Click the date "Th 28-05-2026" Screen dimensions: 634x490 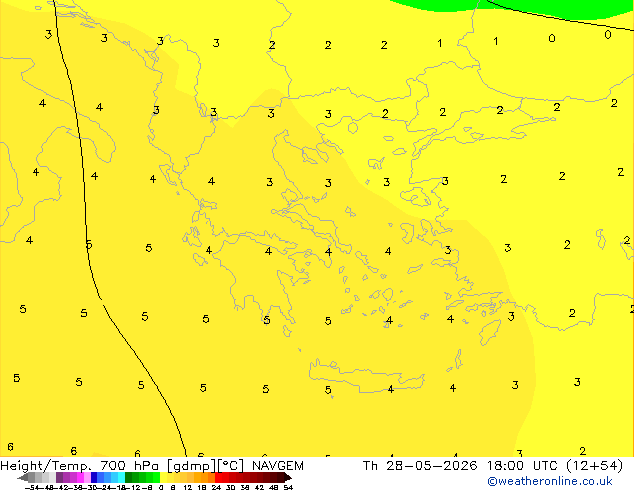(x=420, y=466)
